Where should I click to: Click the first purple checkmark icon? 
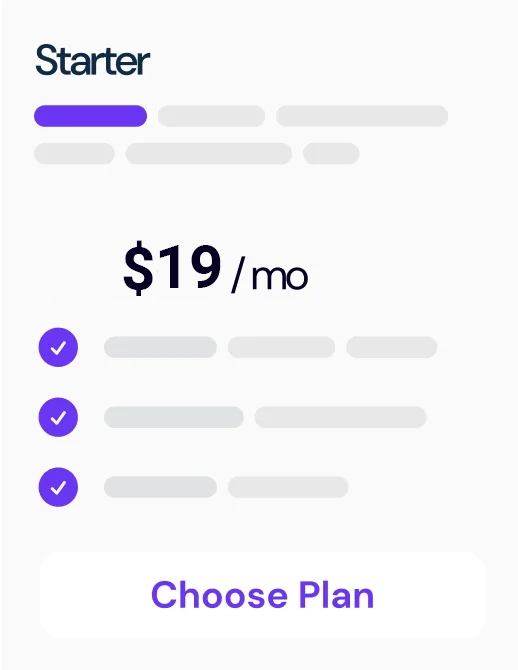click(58, 347)
